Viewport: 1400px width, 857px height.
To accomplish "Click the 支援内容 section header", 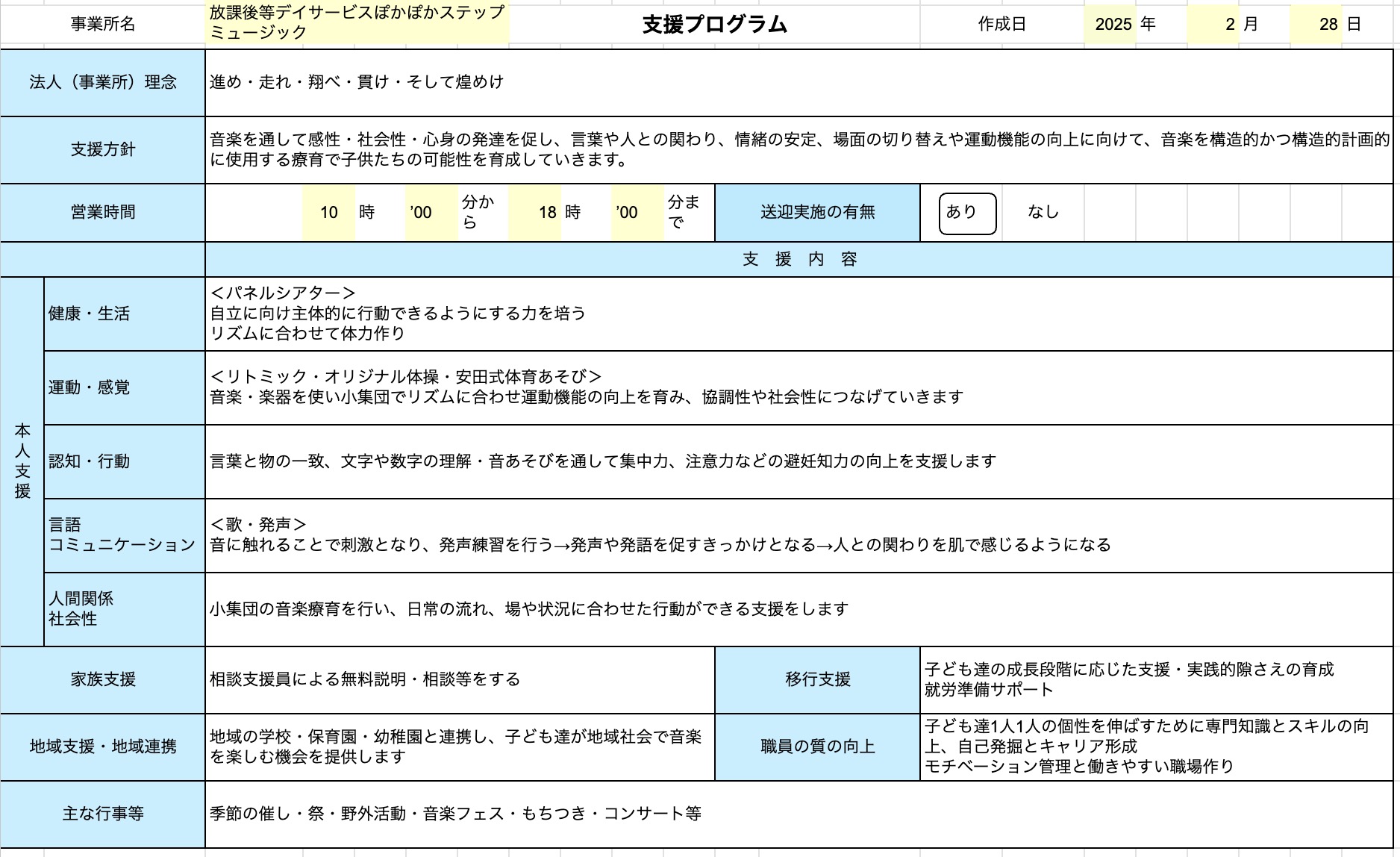I will tap(799, 259).
